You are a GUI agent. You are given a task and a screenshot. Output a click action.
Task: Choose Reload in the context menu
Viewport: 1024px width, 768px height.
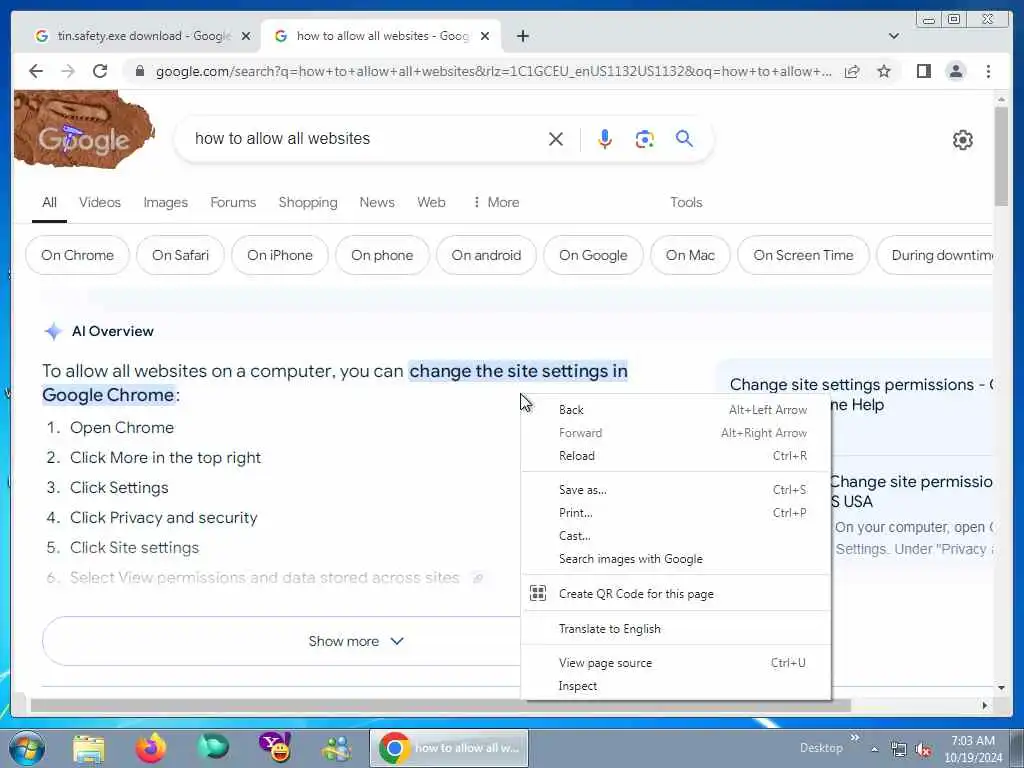(x=676, y=456)
